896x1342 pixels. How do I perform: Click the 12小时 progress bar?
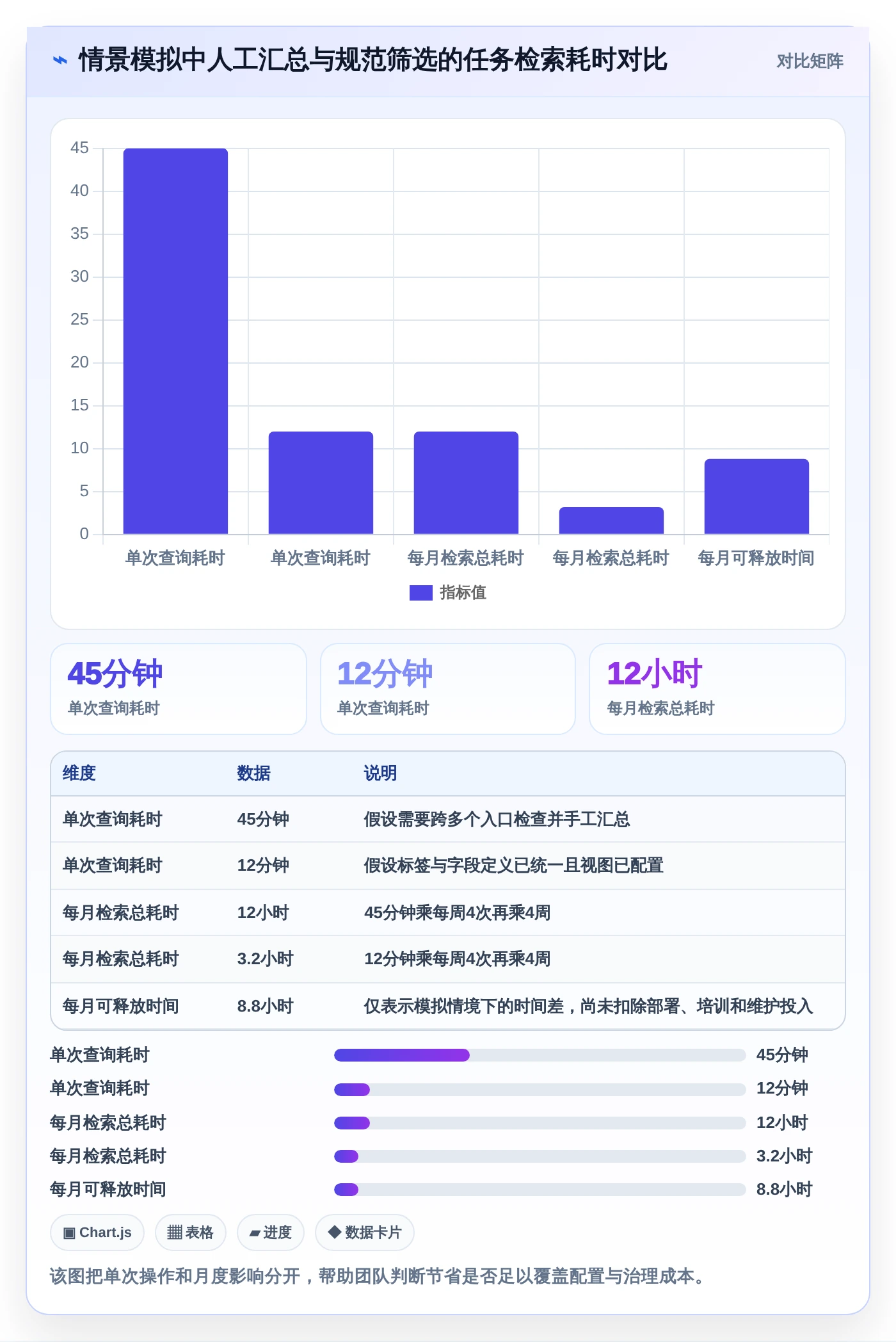click(540, 1122)
